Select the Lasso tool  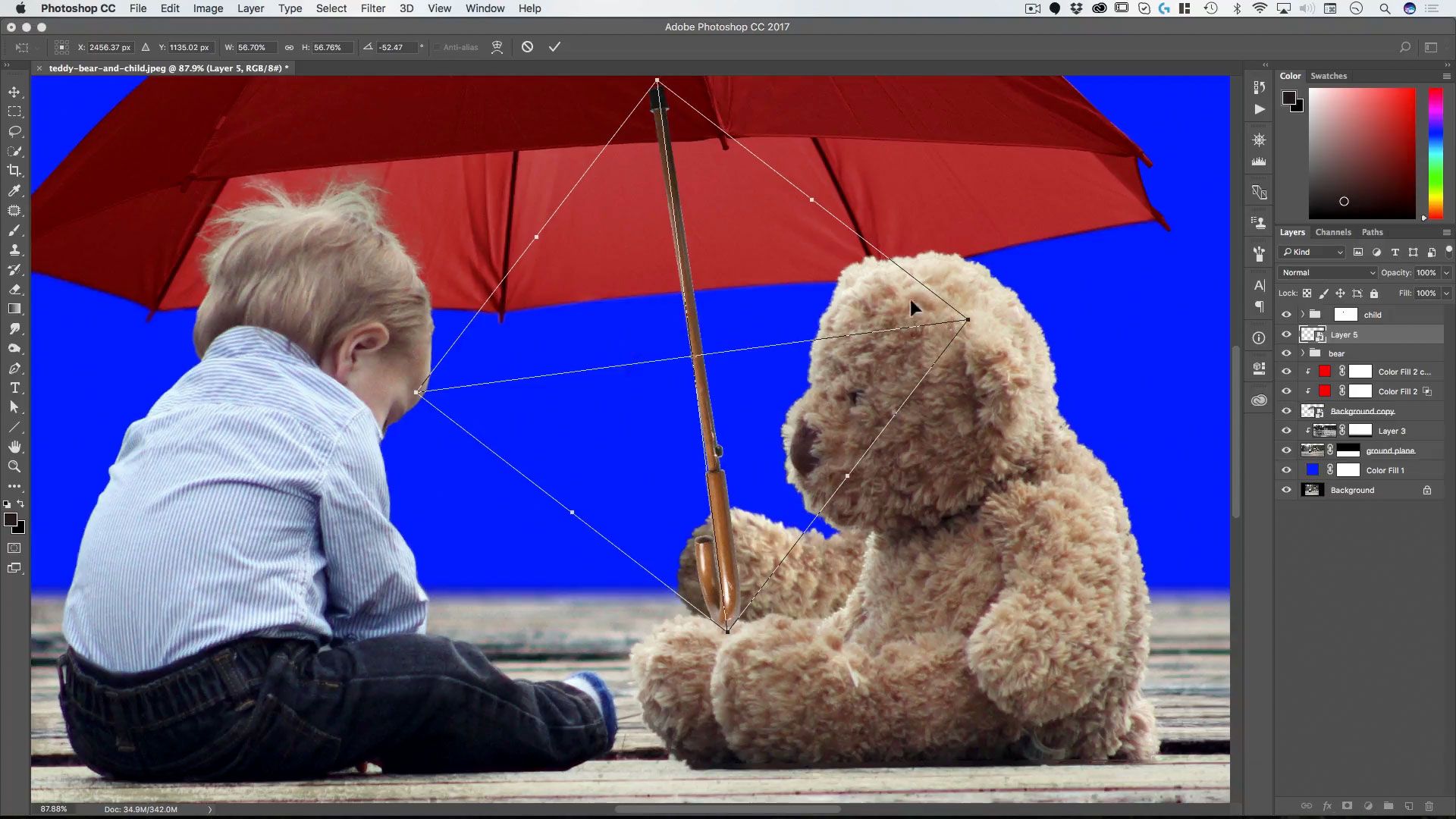[14, 131]
